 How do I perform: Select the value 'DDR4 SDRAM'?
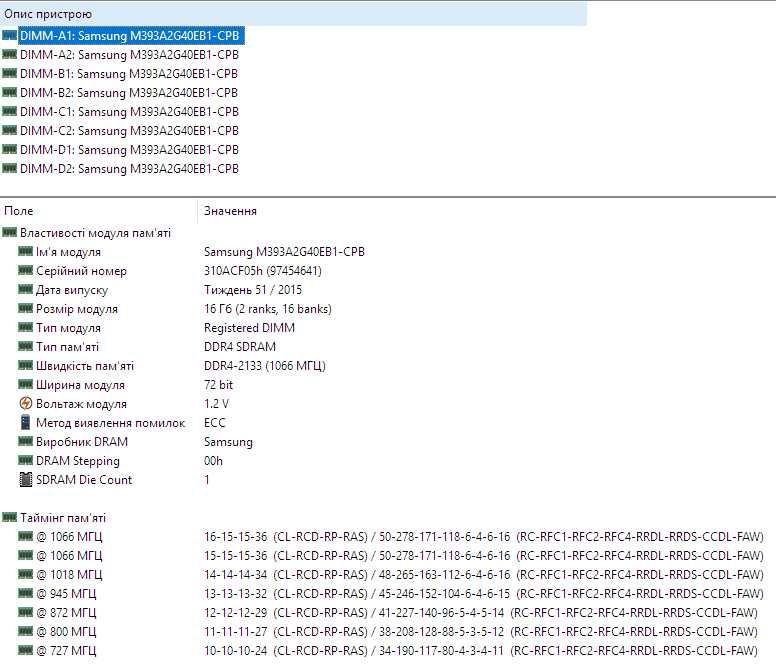240,346
